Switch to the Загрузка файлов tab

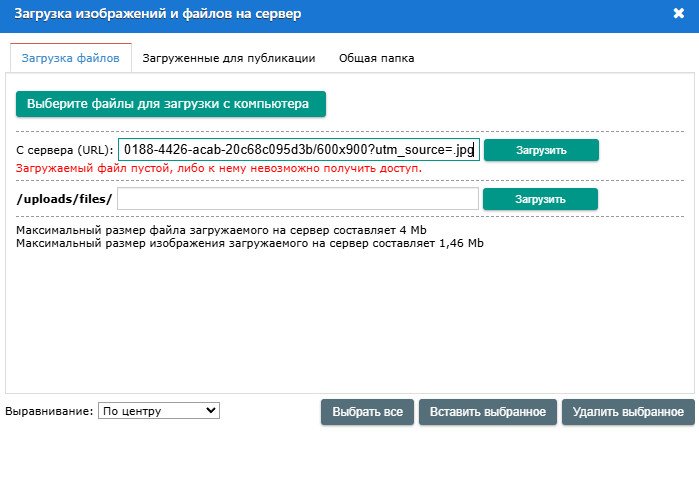pos(70,58)
